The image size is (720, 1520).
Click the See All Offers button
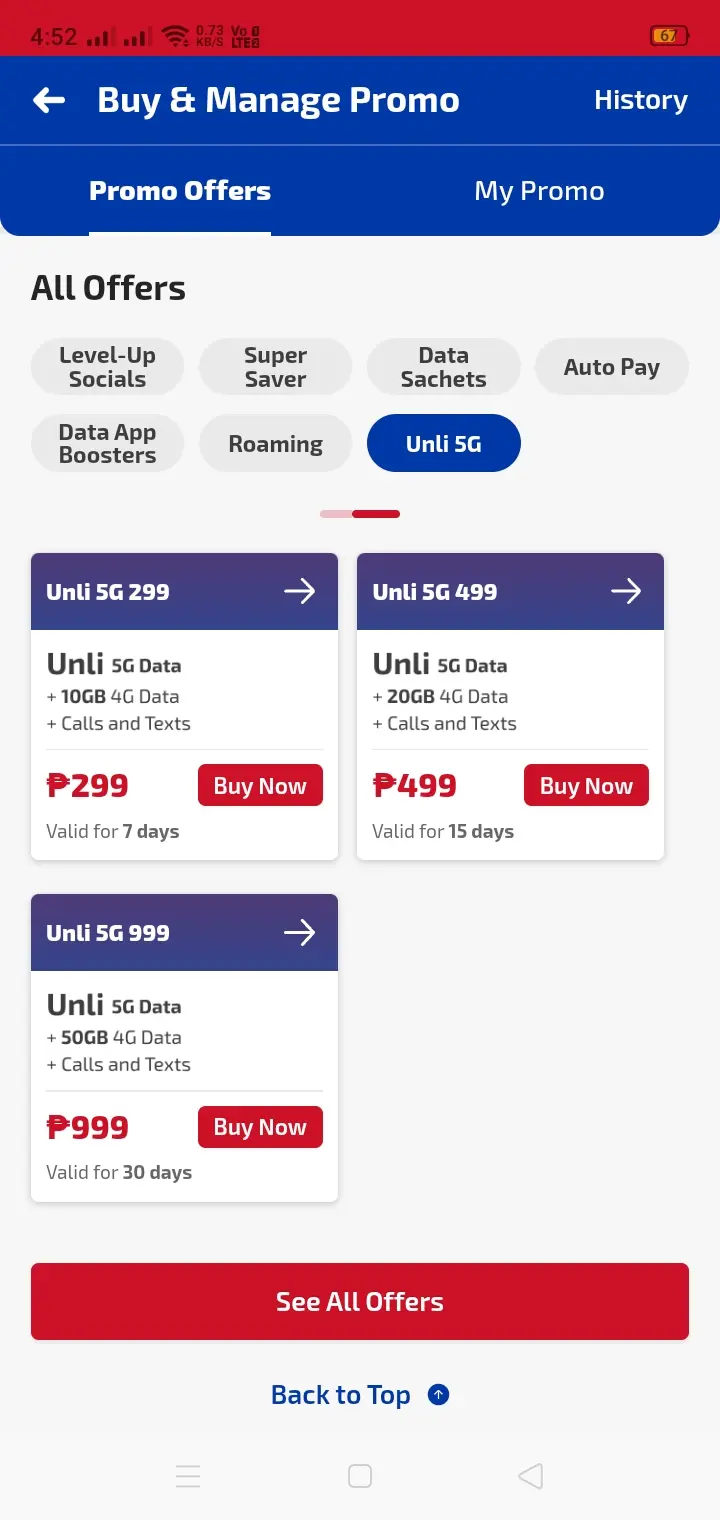tap(360, 1301)
